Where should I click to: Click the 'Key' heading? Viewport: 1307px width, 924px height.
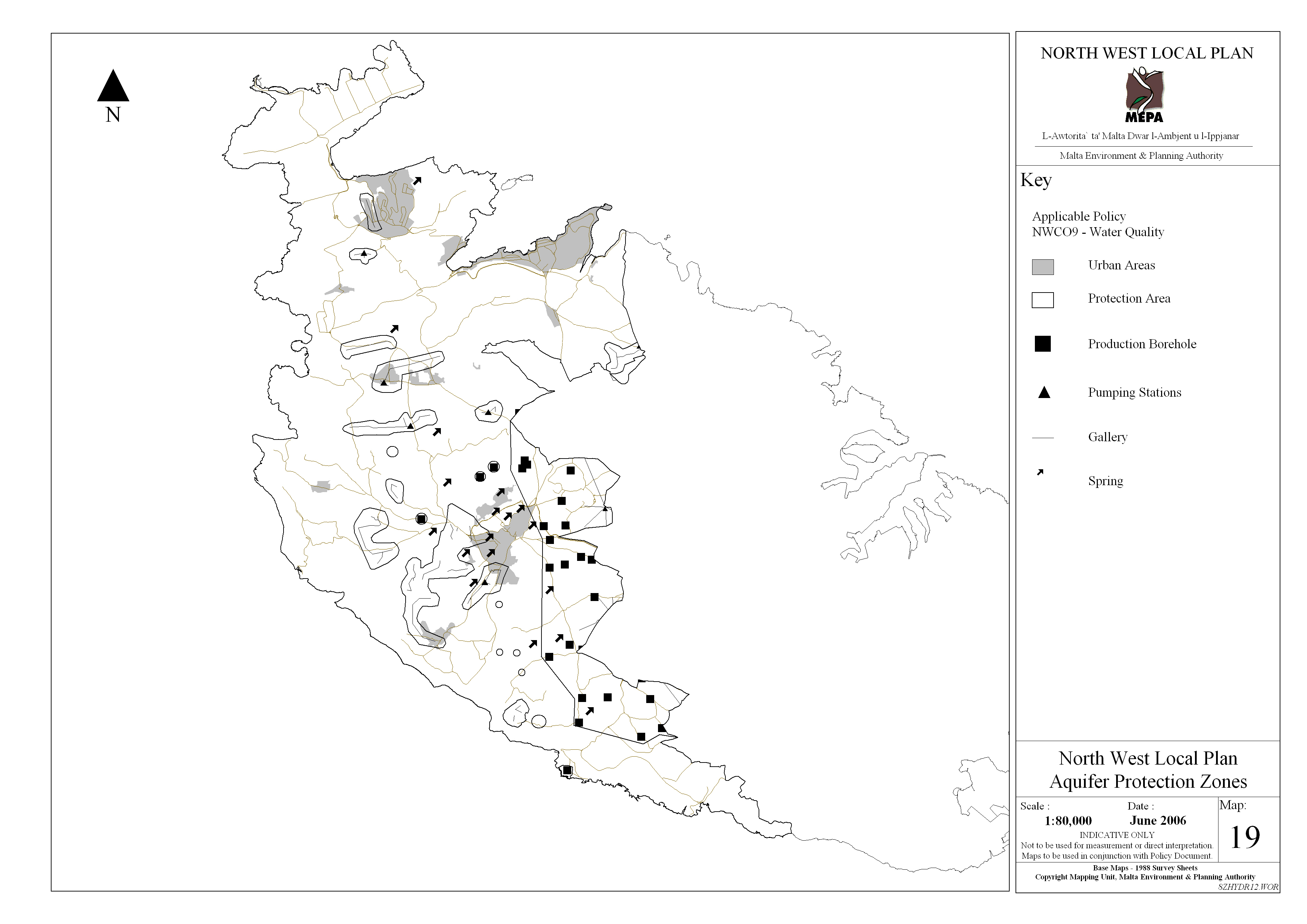point(1036,181)
